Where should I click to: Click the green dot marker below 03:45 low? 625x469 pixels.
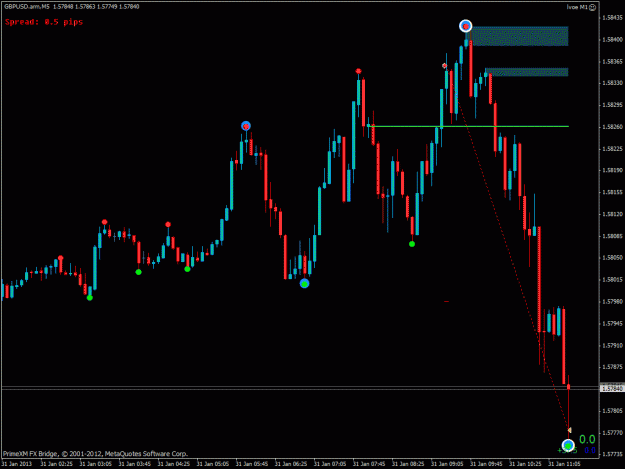[x=138, y=272]
